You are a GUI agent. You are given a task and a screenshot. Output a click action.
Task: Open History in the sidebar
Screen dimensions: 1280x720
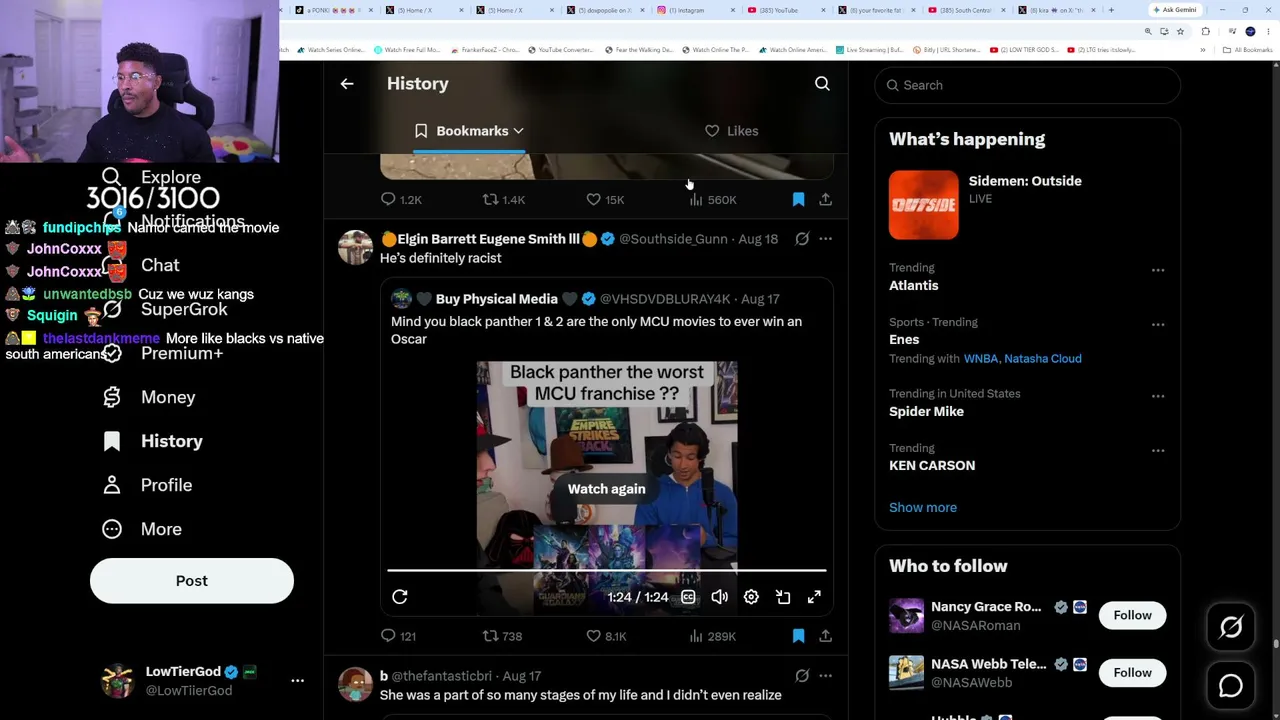pos(152,441)
